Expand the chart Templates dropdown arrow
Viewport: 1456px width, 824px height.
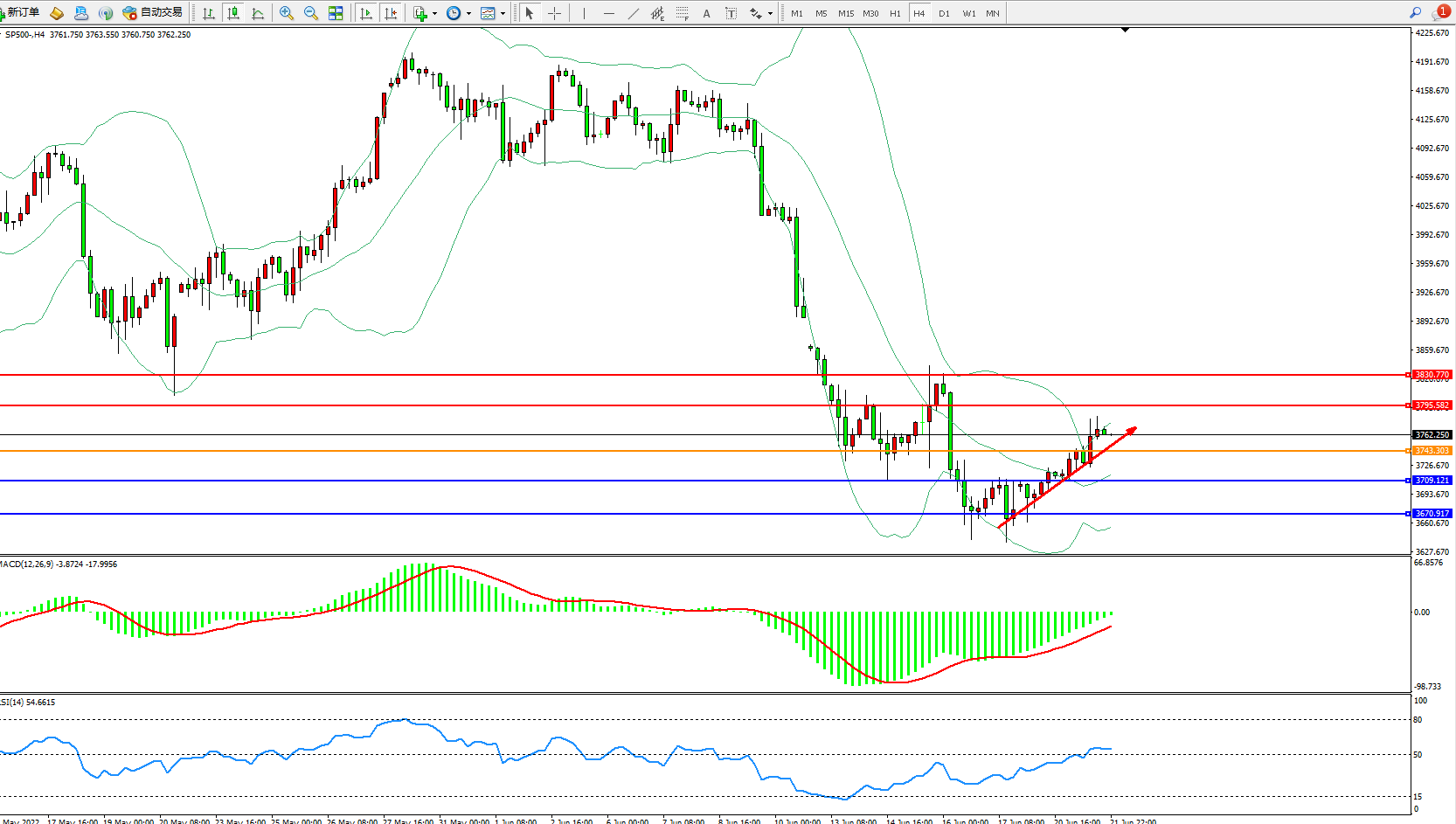pyautogui.click(x=503, y=14)
